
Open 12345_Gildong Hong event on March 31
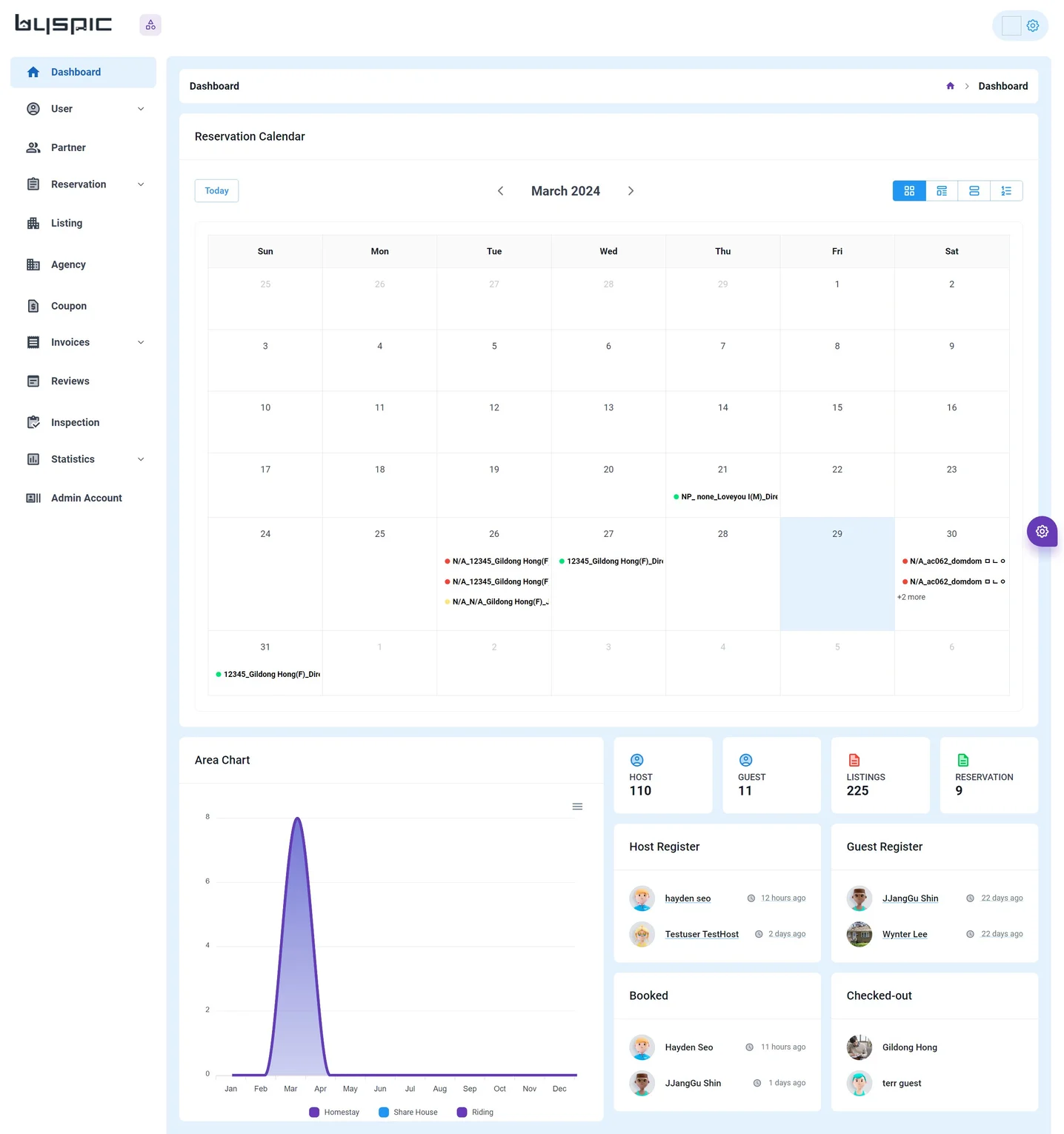pyautogui.click(x=267, y=674)
